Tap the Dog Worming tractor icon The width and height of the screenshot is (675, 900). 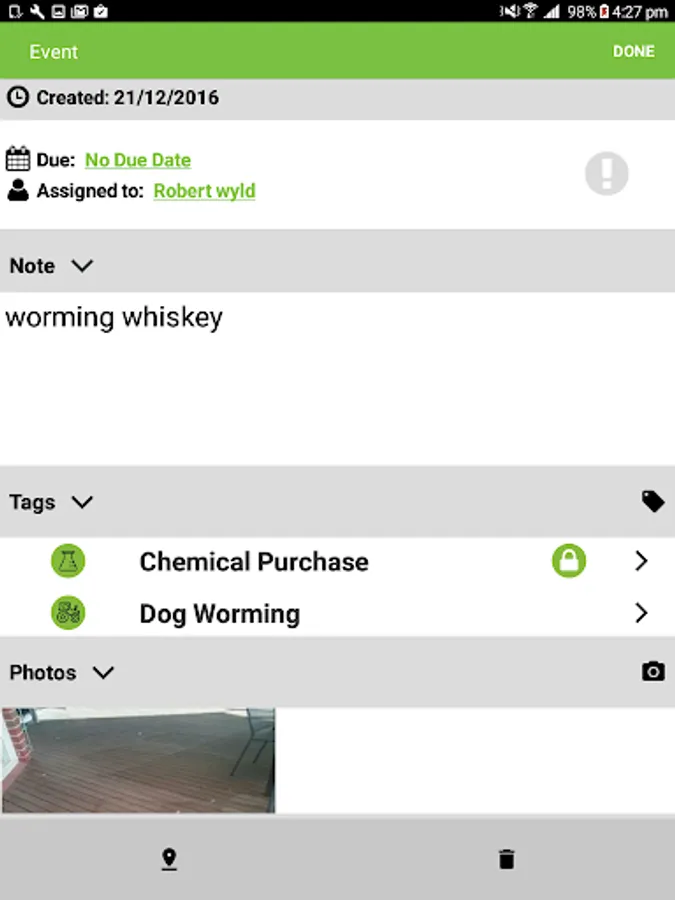click(x=68, y=613)
